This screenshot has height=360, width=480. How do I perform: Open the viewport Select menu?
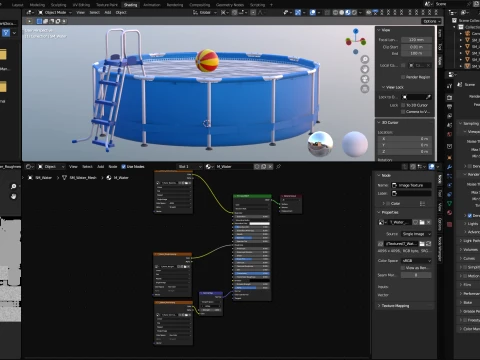[94, 12]
